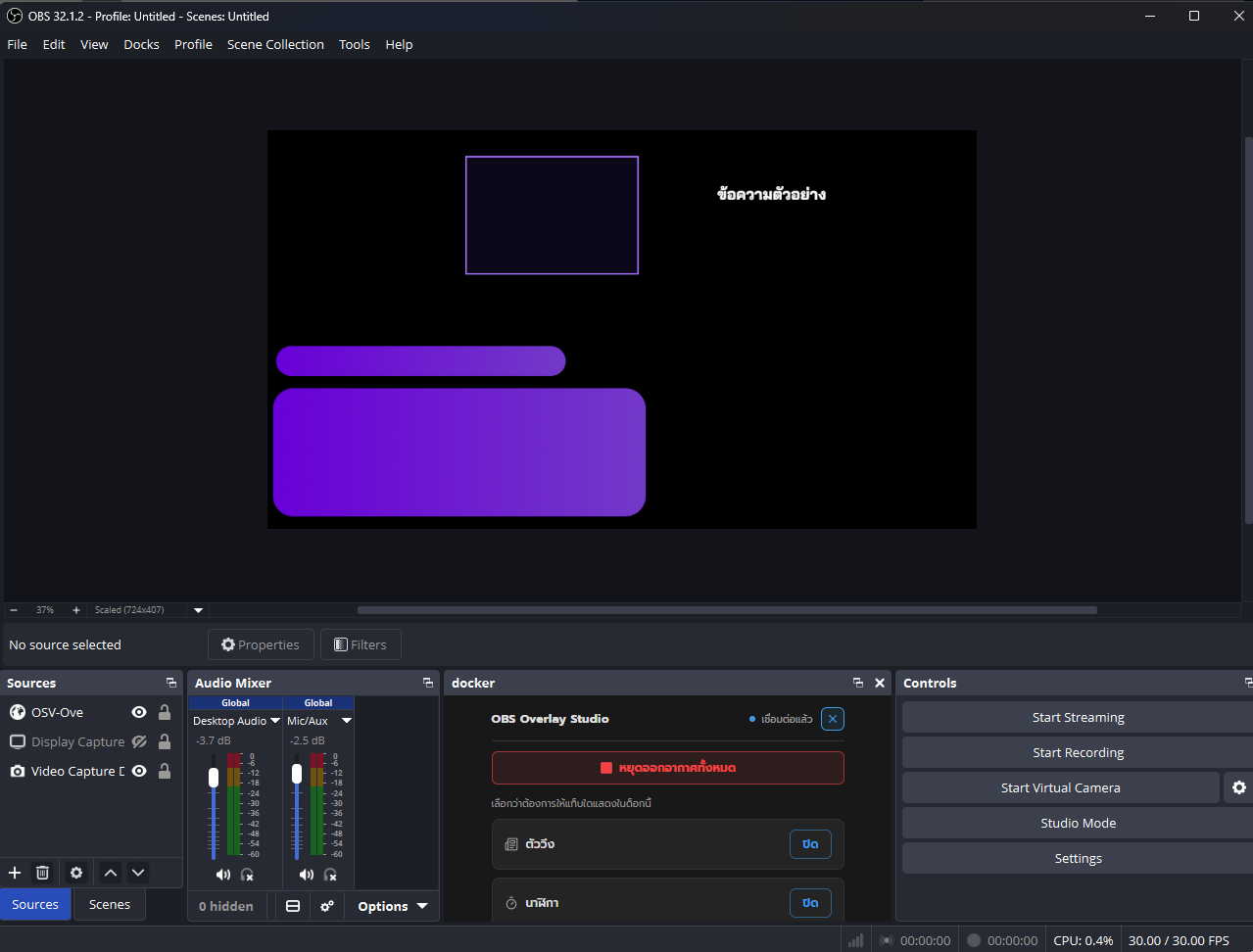Zoom out preview with the minus icon
Viewport: 1253px width, 952px height.
click(x=14, y=609)
